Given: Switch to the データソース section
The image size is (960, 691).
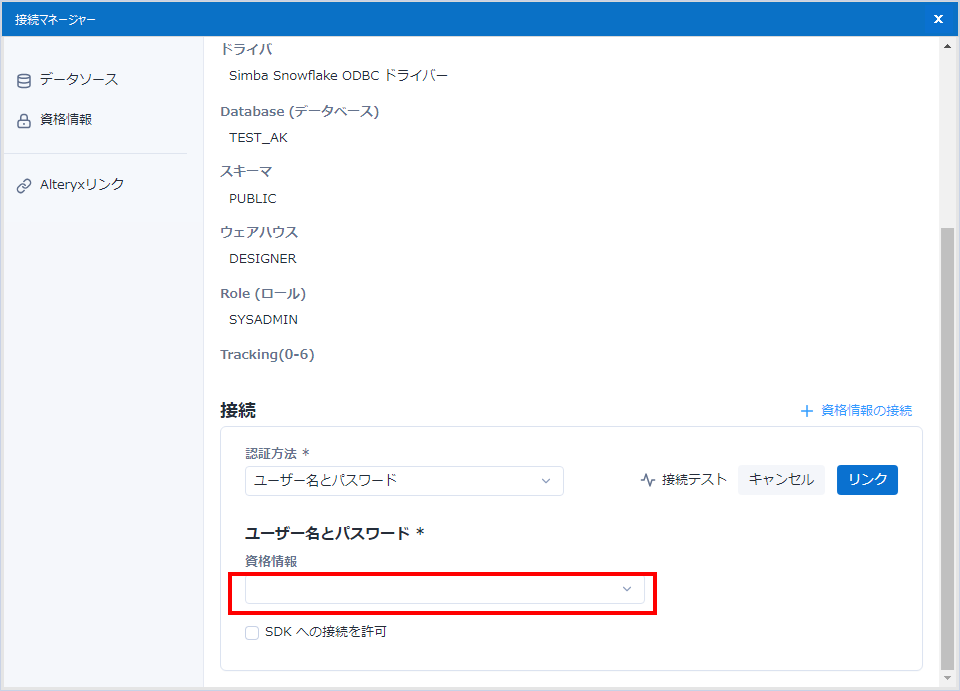Looking at the screenshot, I should [x=78, y=80].
